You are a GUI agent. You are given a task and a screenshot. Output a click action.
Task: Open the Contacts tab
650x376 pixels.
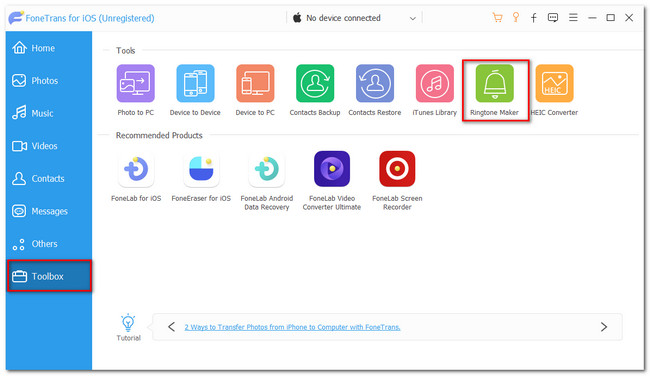click(49, 178)
